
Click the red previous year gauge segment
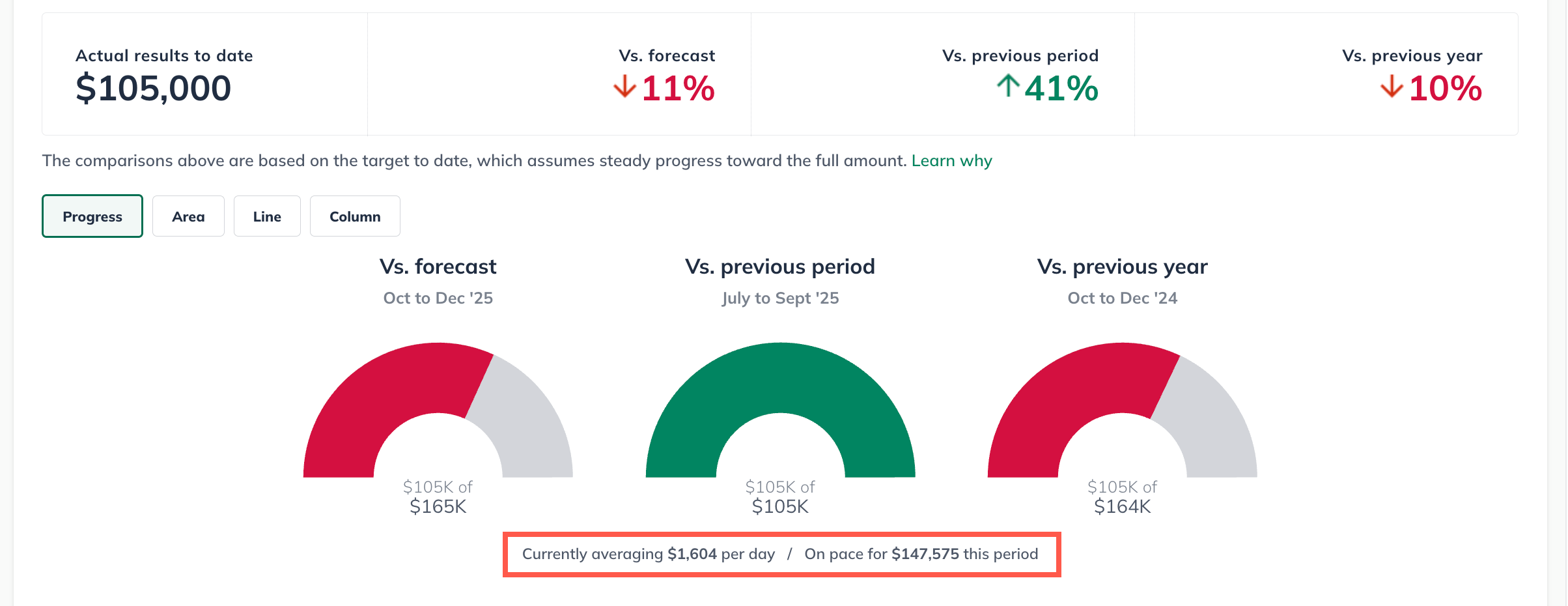[1061, 397]
